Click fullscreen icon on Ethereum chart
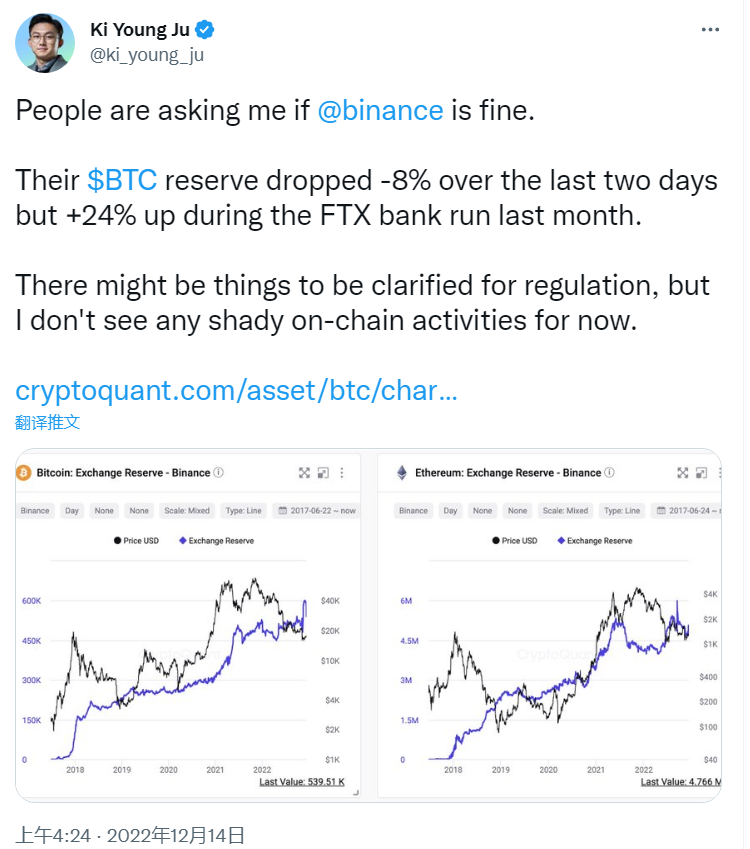750x849 pixels. coord(682,473)
